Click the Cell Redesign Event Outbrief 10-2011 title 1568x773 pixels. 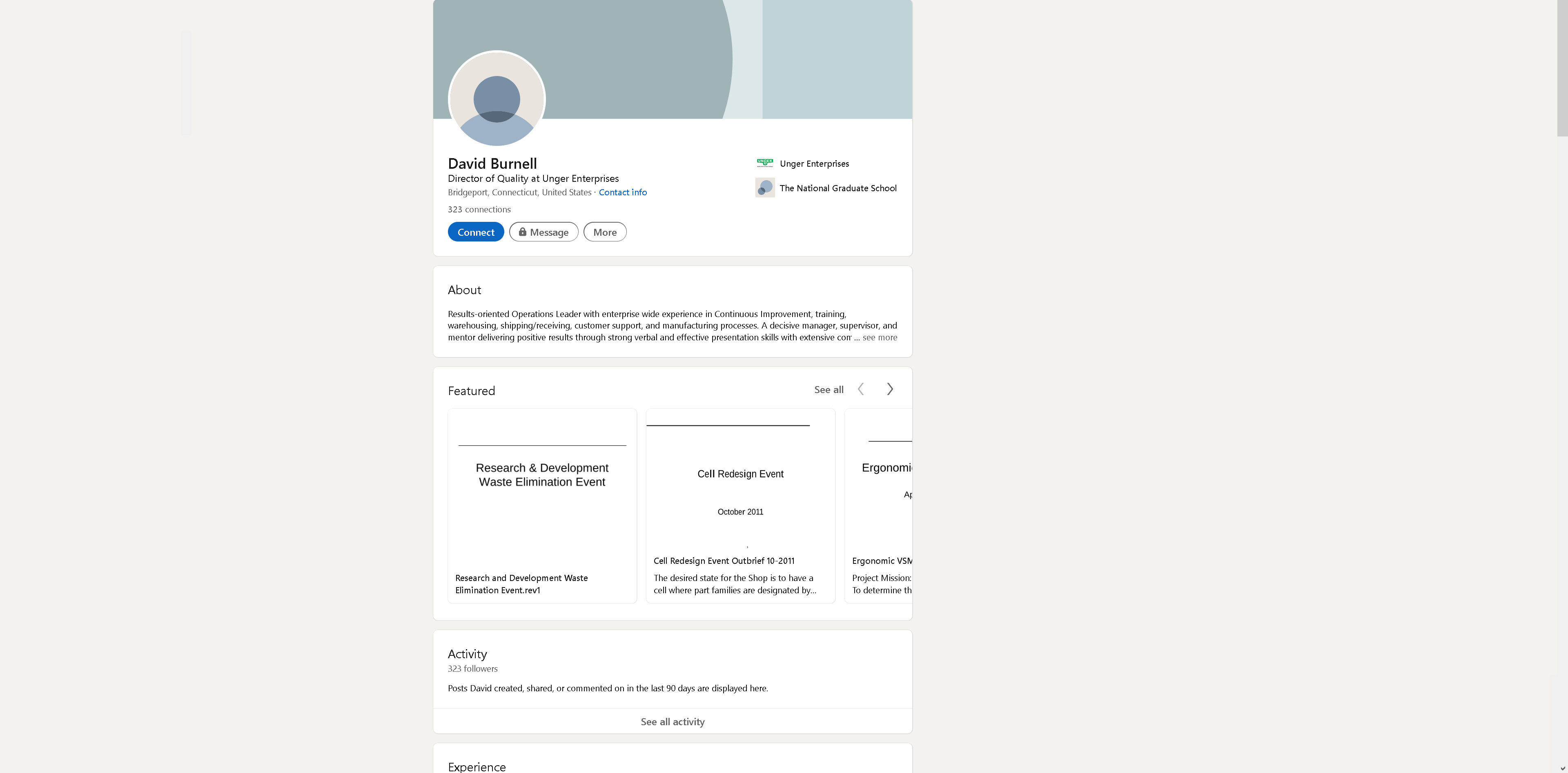(x=724, y=561)
